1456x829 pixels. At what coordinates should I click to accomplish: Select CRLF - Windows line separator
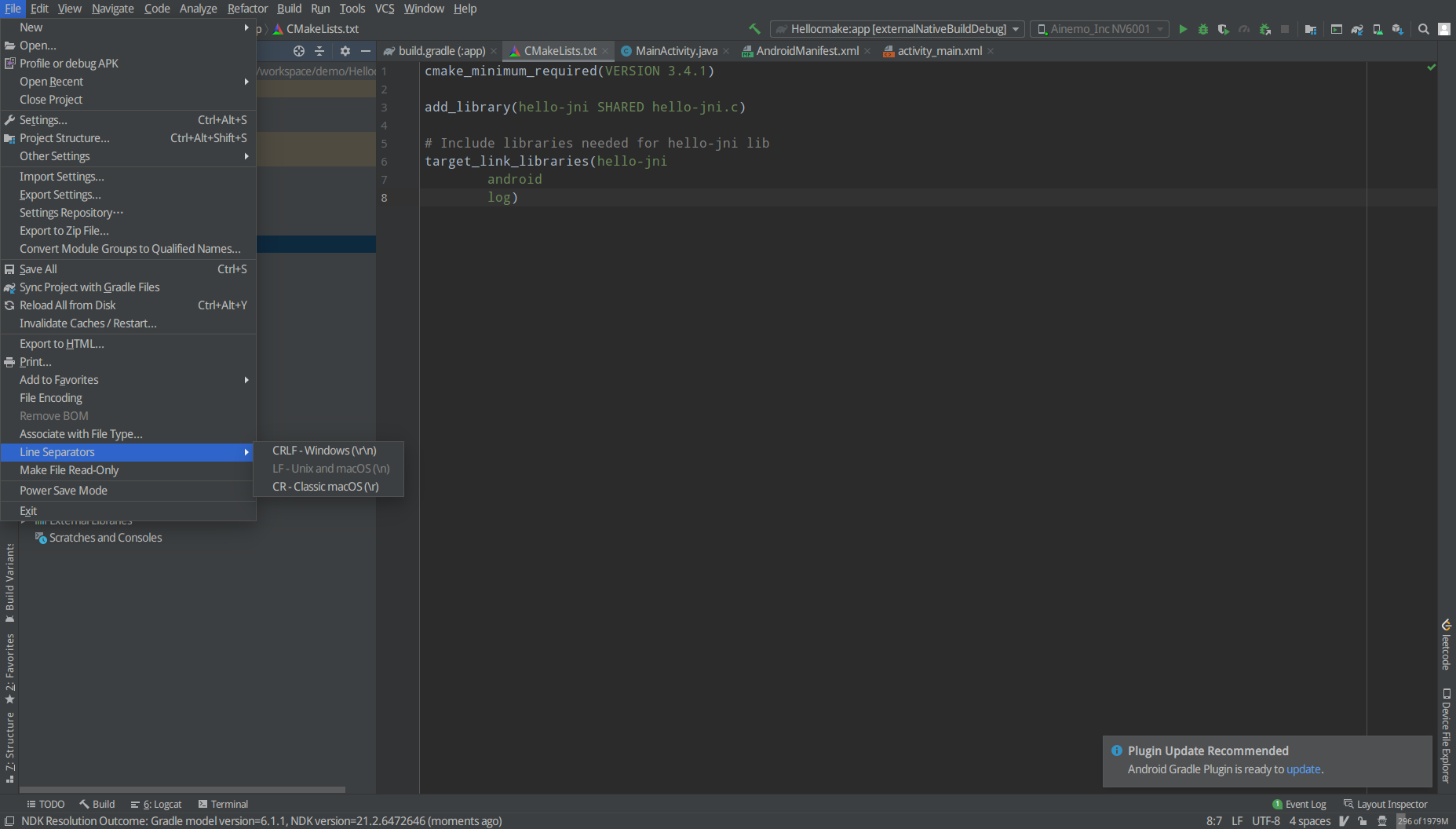coord(323,450)
